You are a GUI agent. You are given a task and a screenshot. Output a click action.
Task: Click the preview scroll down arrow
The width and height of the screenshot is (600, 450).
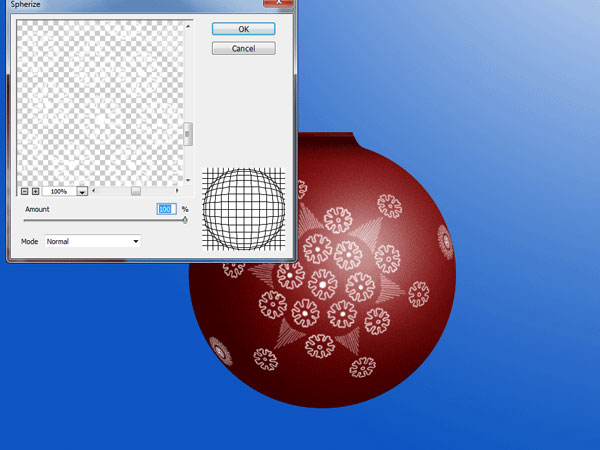tap(188, 180)
